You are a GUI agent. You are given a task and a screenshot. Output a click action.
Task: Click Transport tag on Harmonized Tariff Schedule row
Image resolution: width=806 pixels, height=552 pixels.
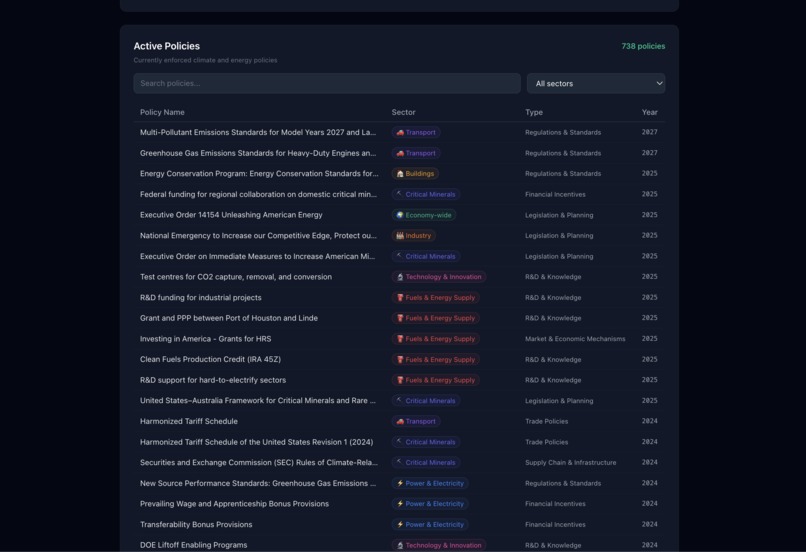(416, 421)
